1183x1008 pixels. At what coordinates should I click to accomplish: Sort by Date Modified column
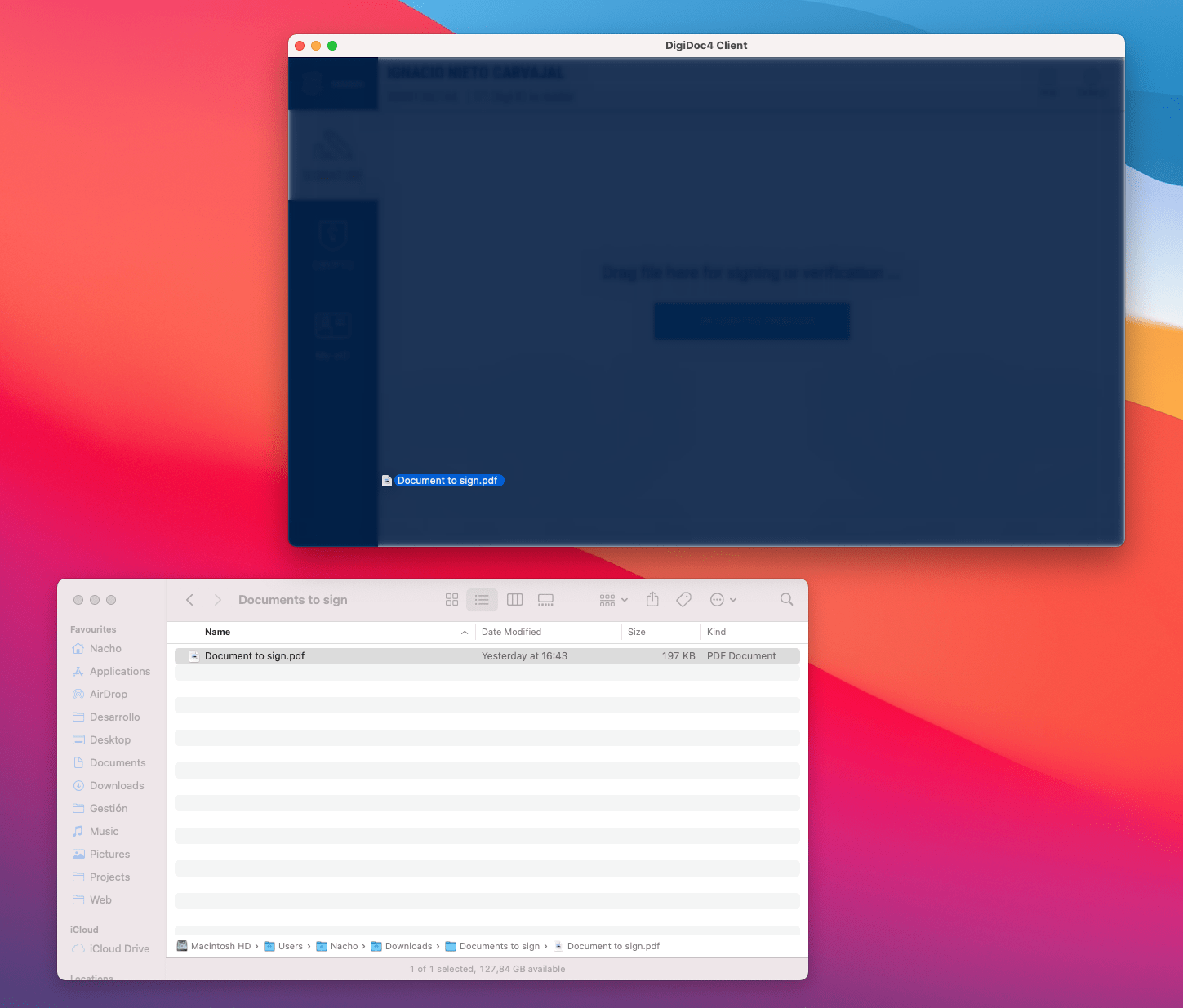pyautogui.click(x=511, y=632)
